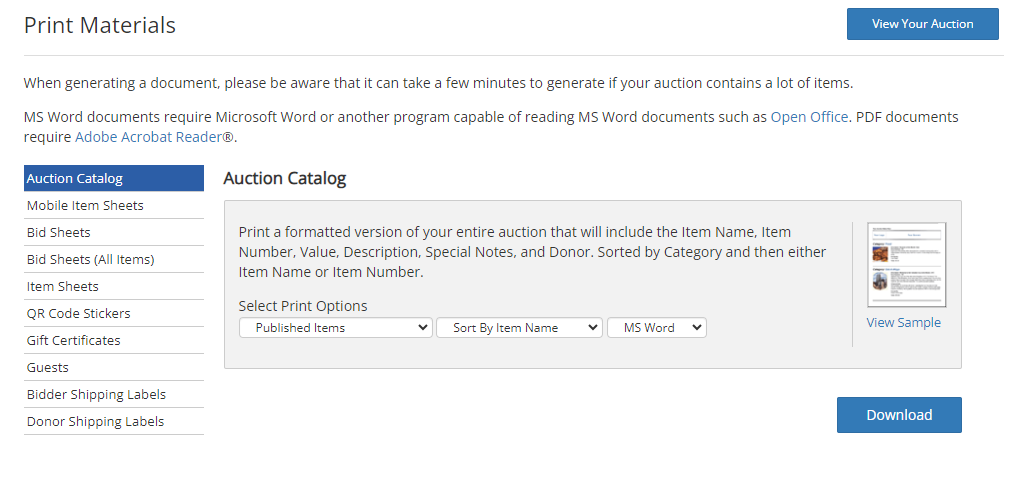
Task: Select Gift Certificates menu entry
Action: (x=114, y=341)
